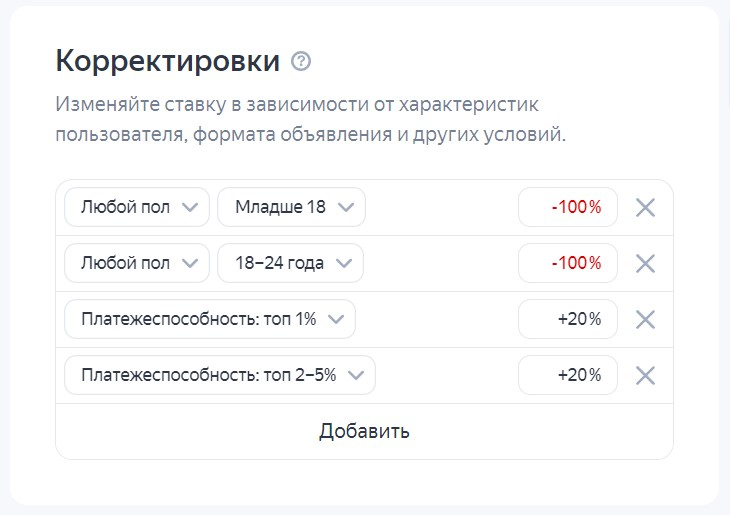Viewport: 730px width, 515px height.
Task: Remove the Платежеспособность: топ 1% adjustment
Action: click(x=645, y=320)
